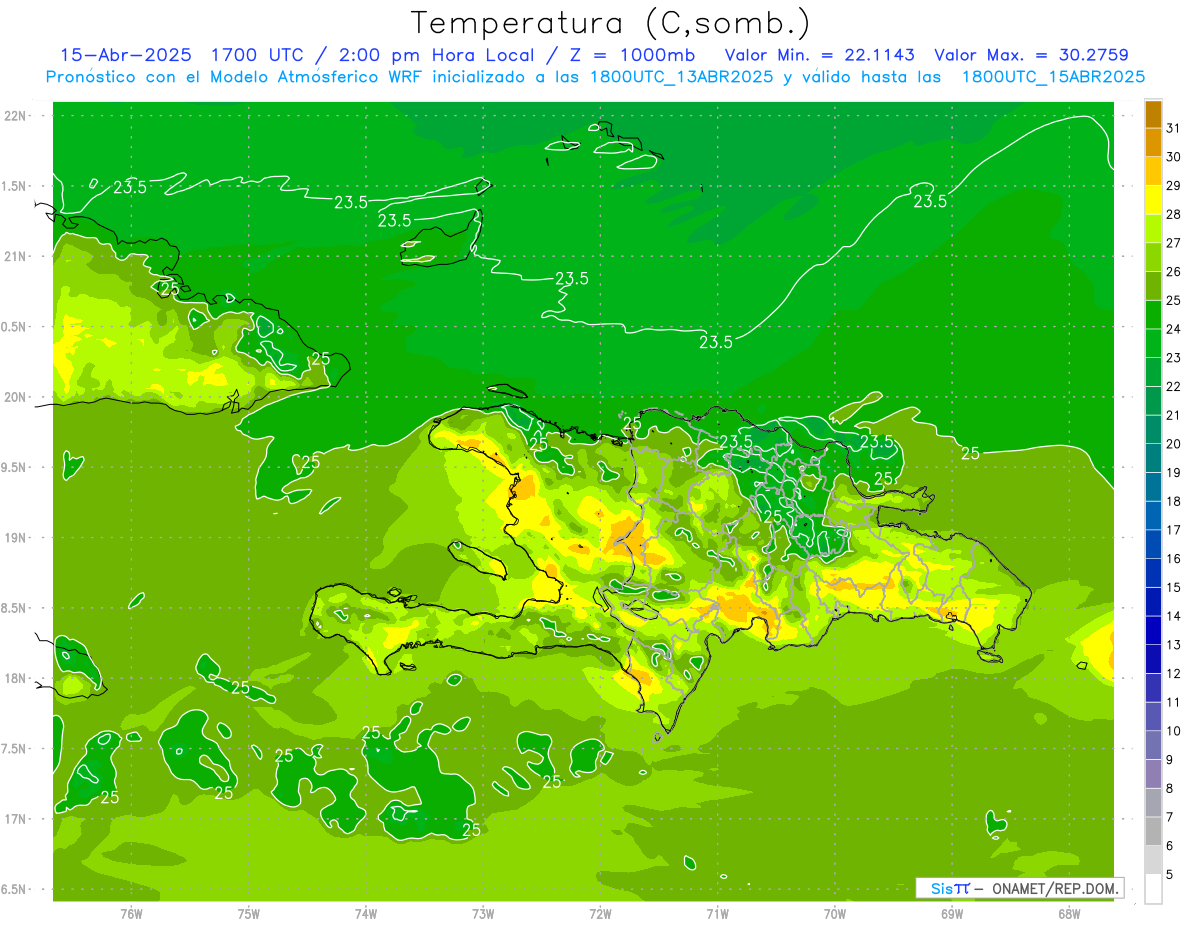Viewport: 1200px width, 927px height.
Task: Pick the yellow swatch between 28 and 29
Action: click(x=1153, y=200)
